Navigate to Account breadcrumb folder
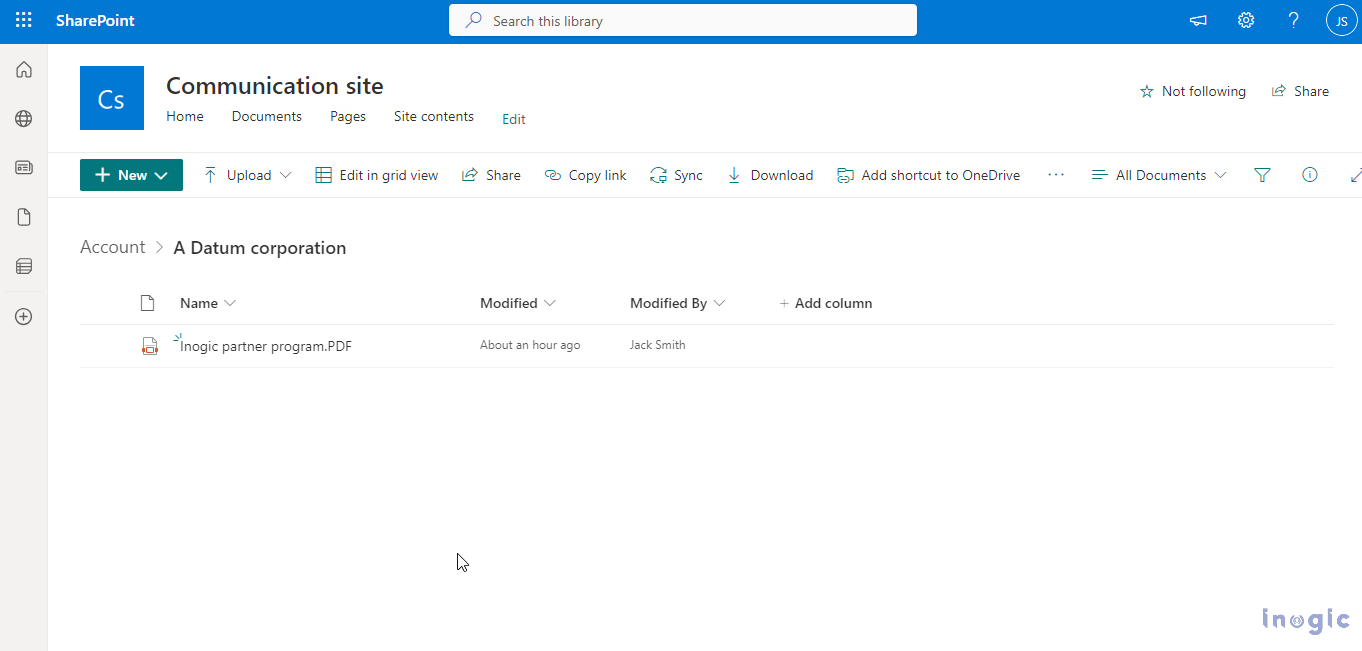This screenshot has width=1362, height=651. (x=112, y=248)
